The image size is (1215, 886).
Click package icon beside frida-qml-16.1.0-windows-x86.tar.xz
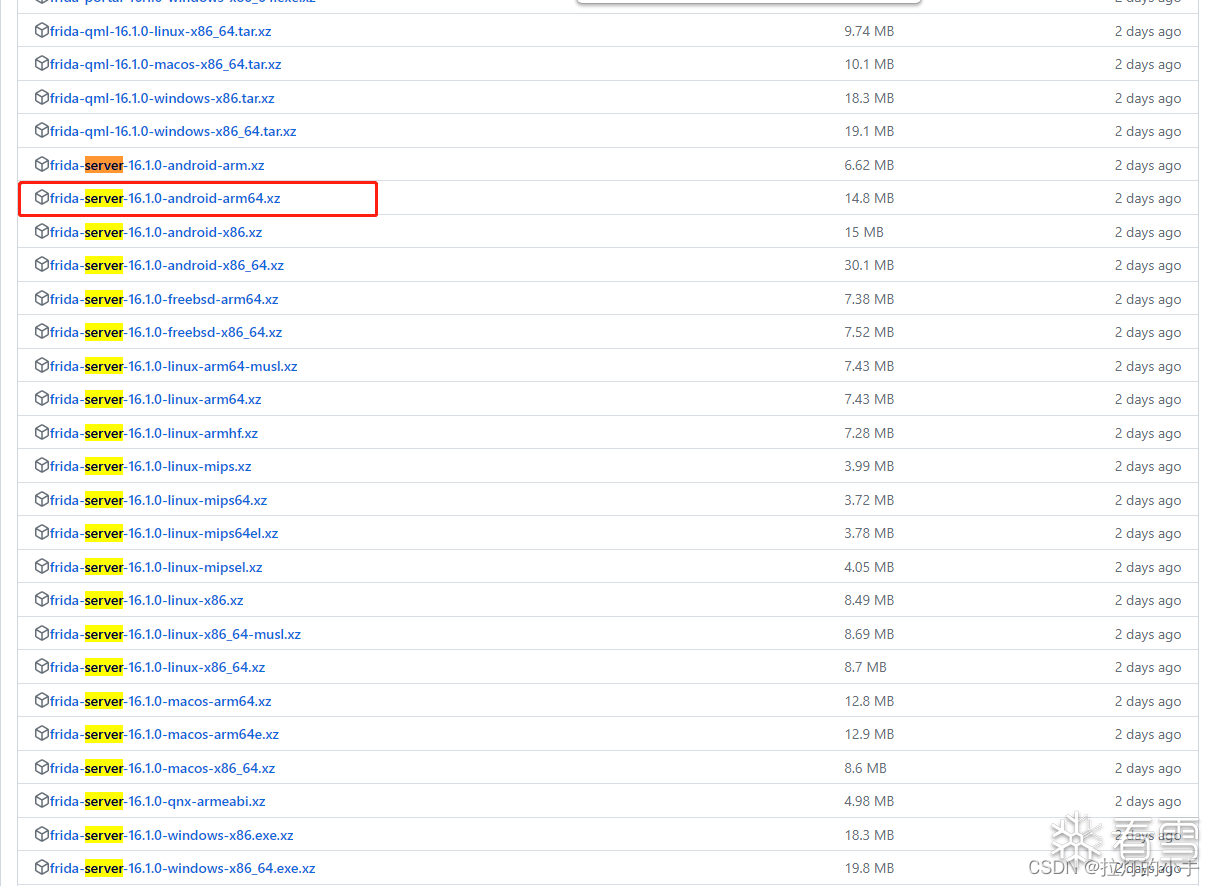(42, 98)
